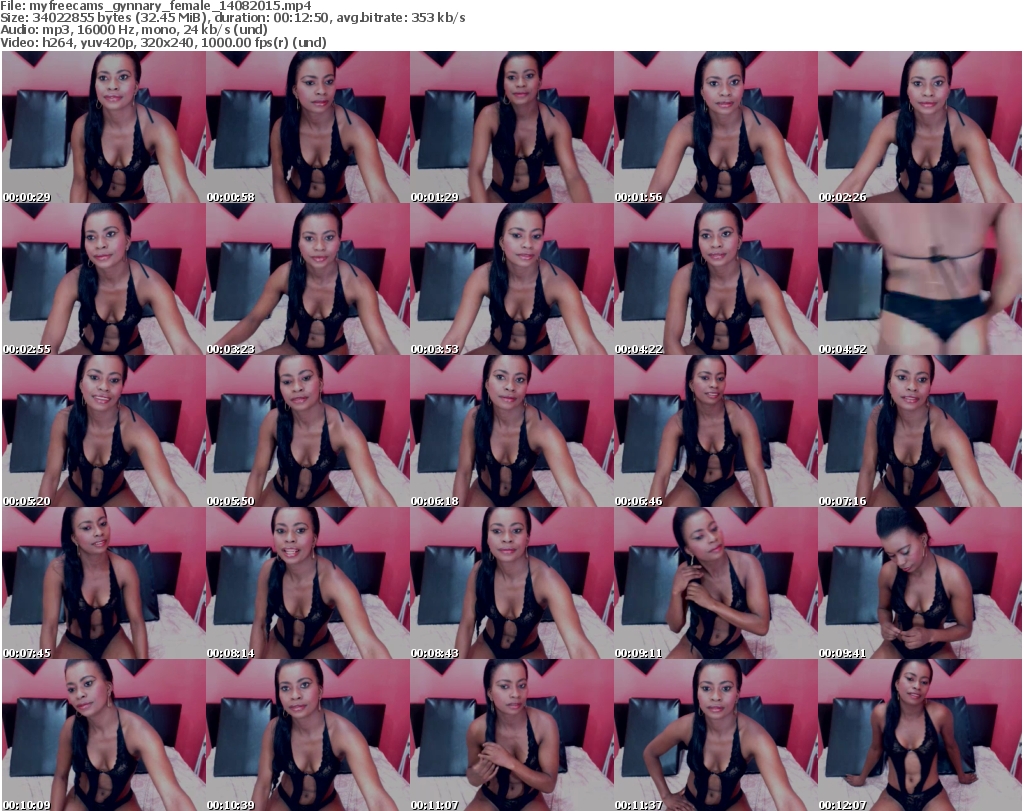Select the thumbnail stamped 00:00:58

[x=308, y=127]
